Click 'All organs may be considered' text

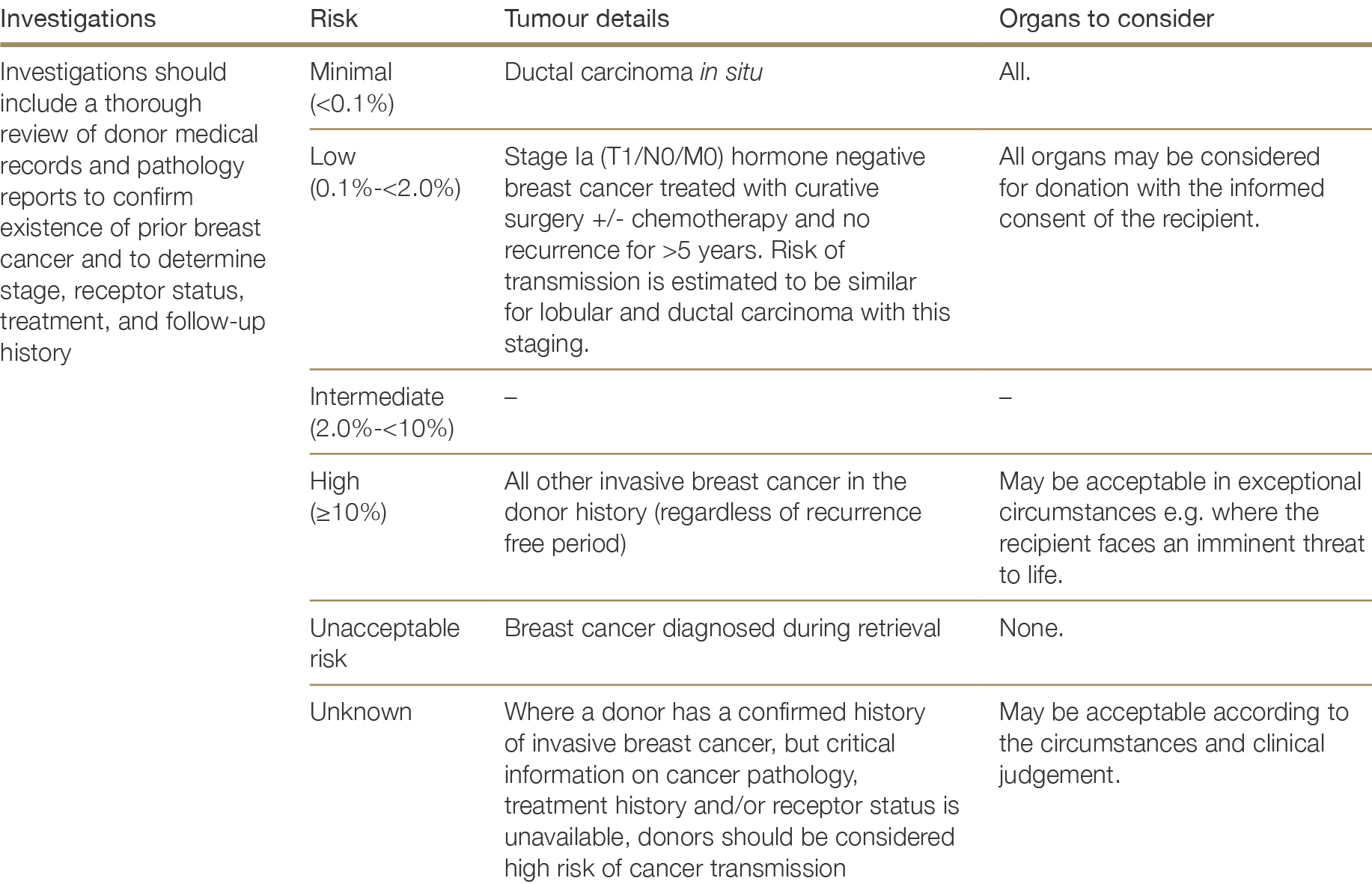pos(1161,188)
